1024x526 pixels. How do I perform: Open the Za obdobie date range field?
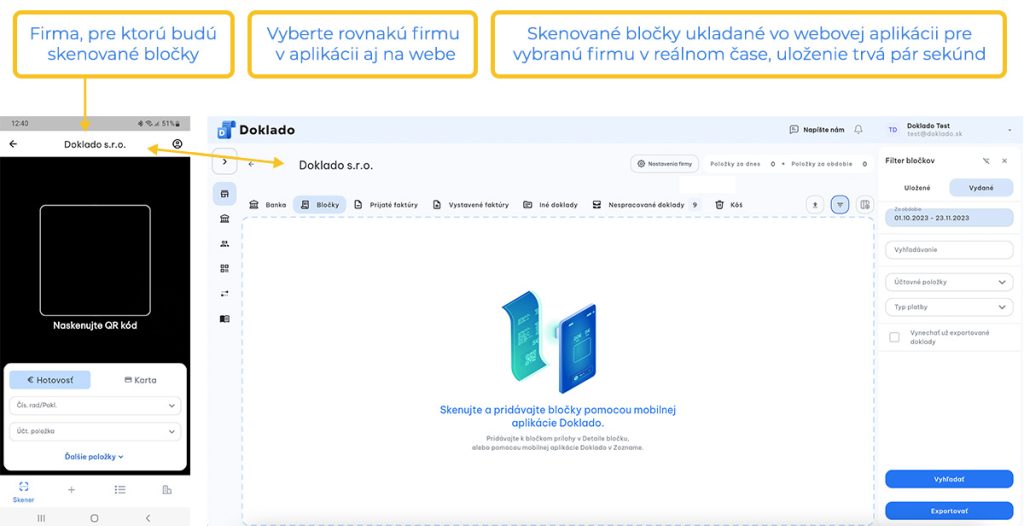coord(950,217)
